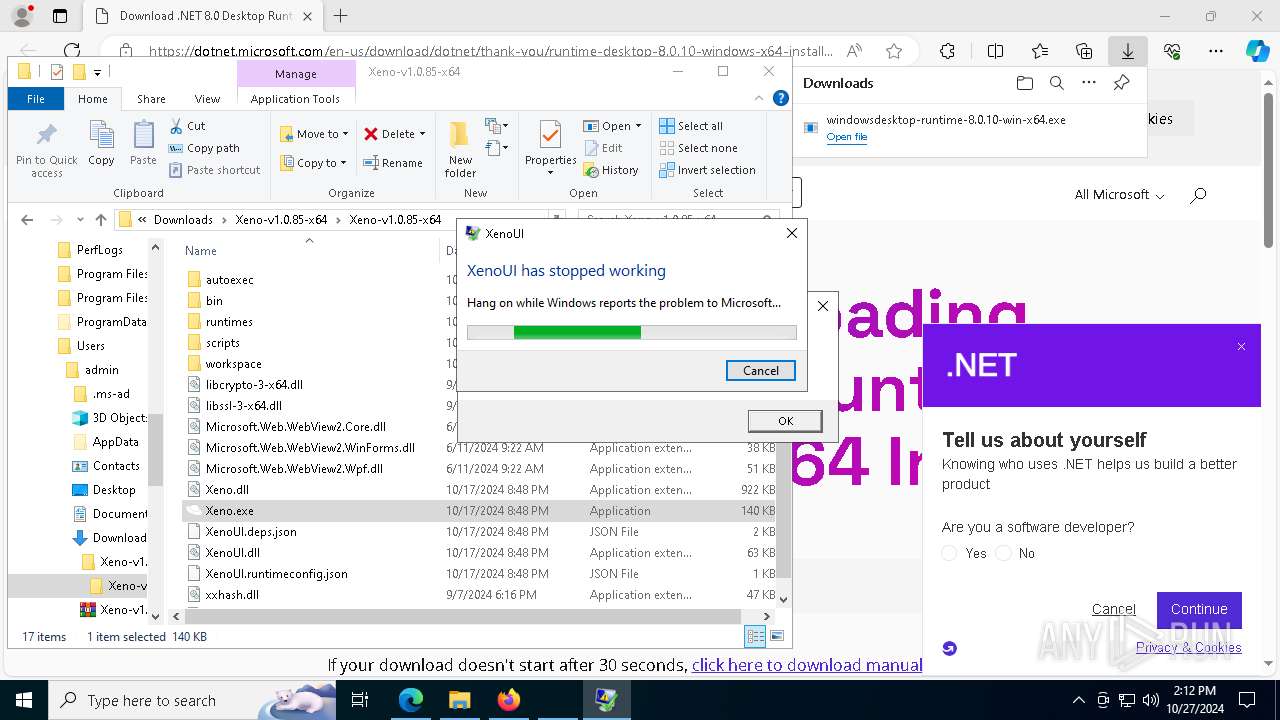Screen dimensions: 1280x720
Task: Click Select none in ribbon
Action: 698,148
